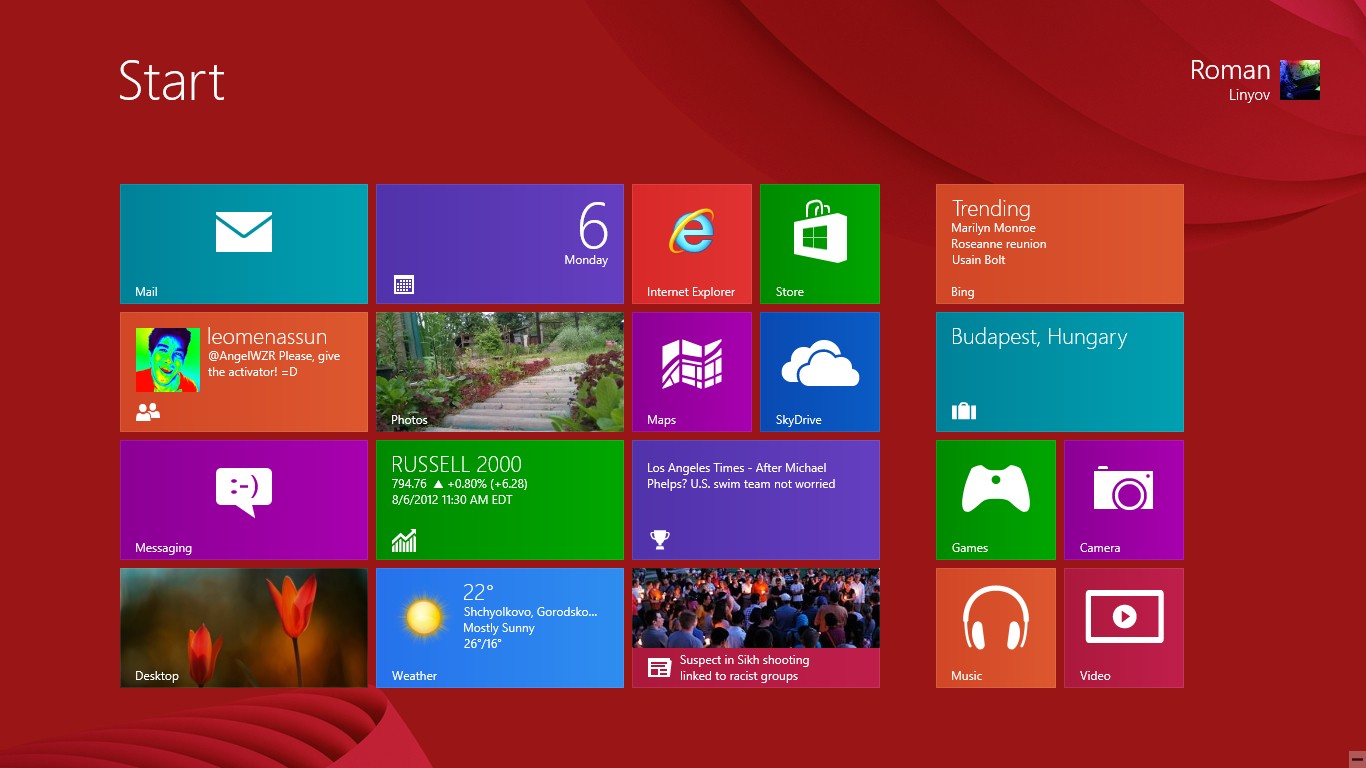Open the Photos tile garden picture
The width and height of the screenshot is (1366, 768).
coord(500,372)
